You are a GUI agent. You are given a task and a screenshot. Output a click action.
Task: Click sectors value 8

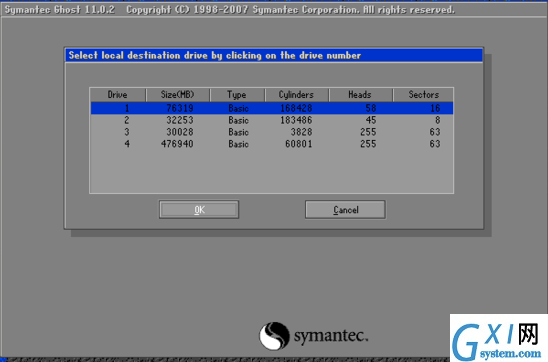click(x=438, y=120)
